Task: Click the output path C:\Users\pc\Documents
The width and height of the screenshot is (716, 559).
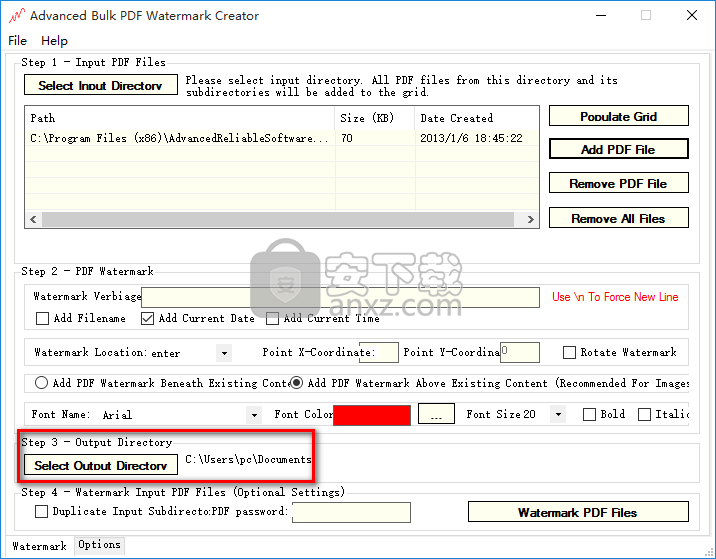Action: tap(248, 459)
